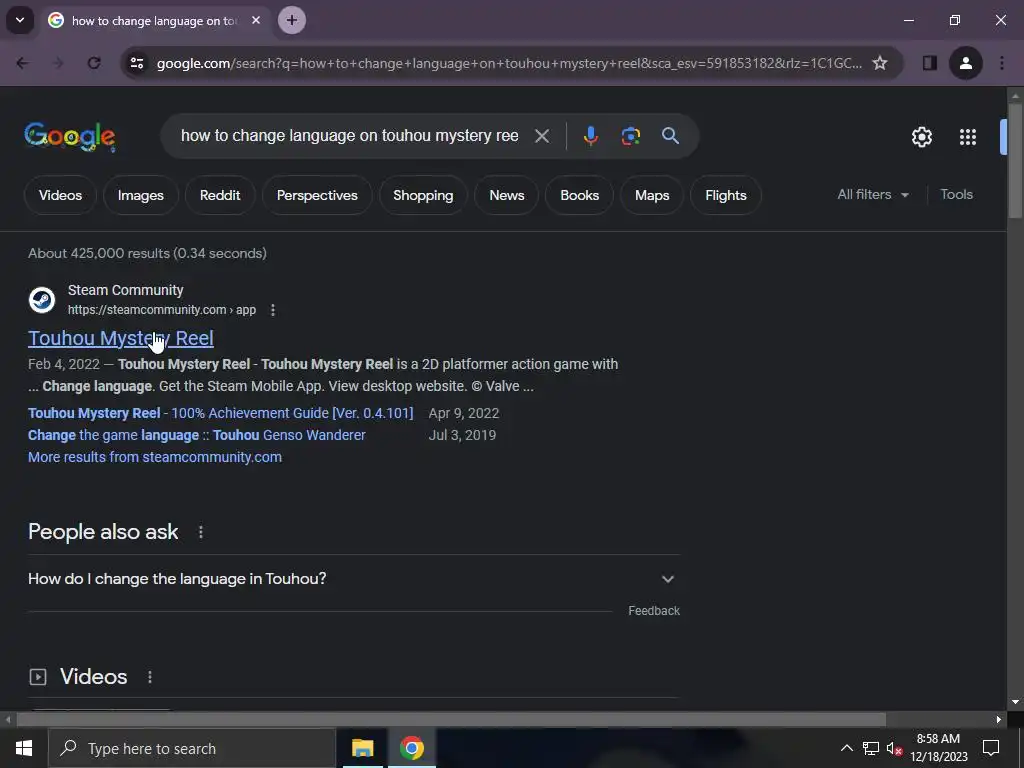Filter results by Flights

tap(726, 195)
